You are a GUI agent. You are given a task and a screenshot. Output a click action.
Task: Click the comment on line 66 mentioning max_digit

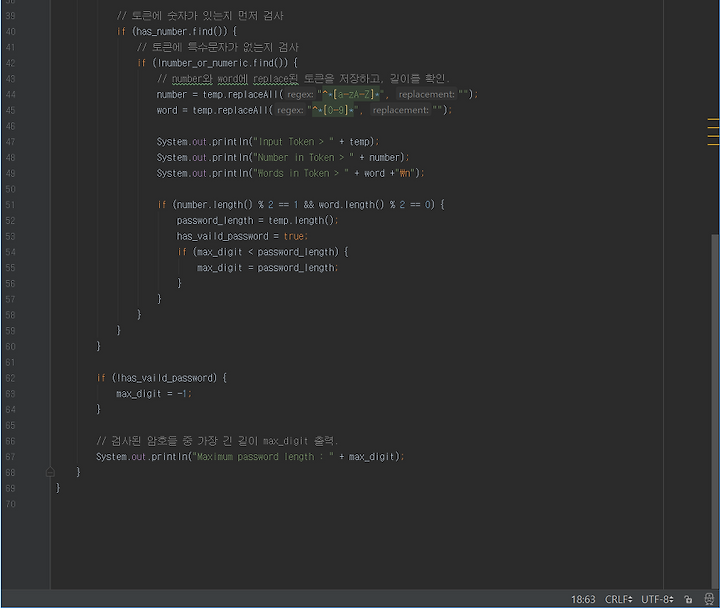pyautogui.click(x=217, y=441)
